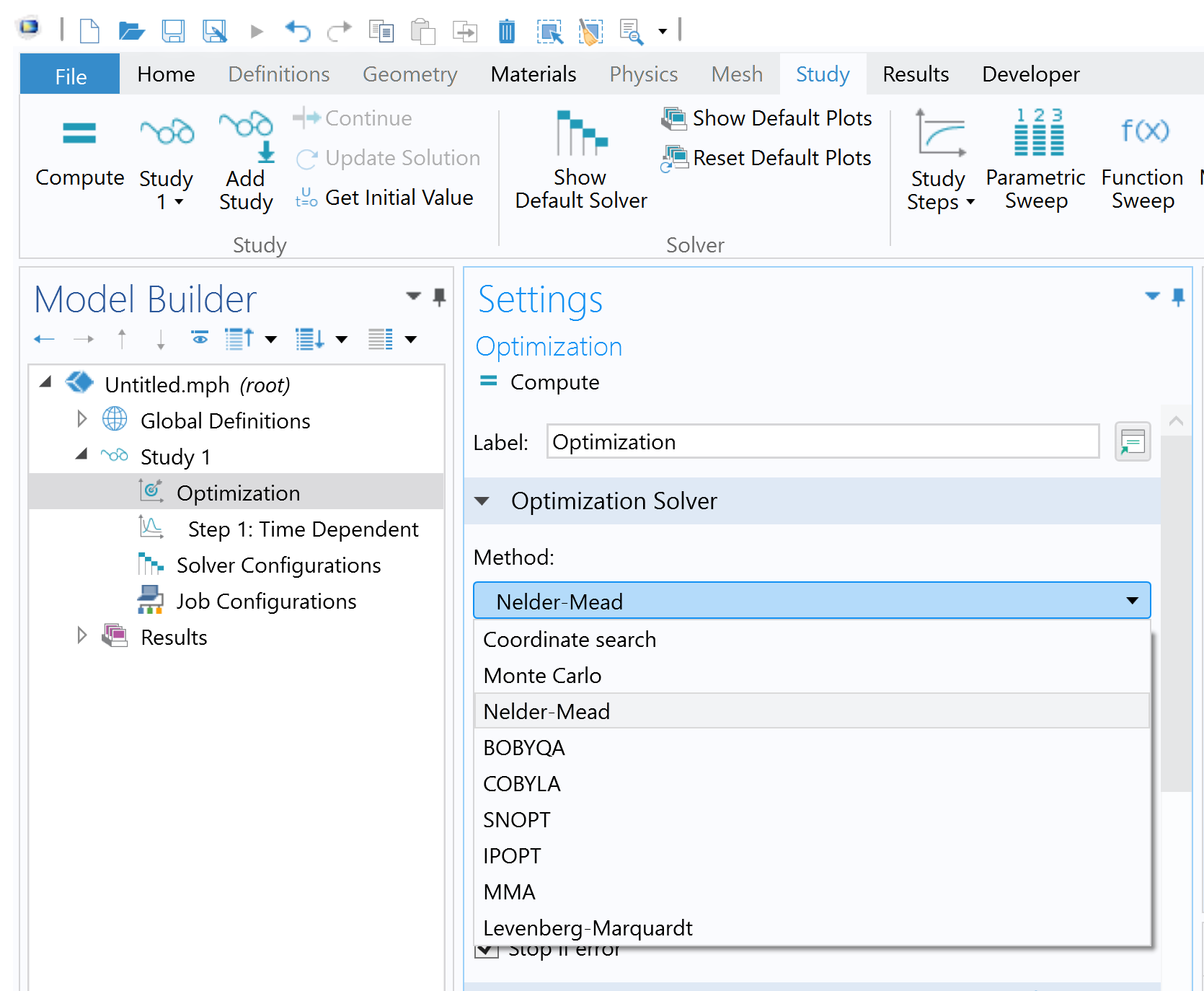This screenshot has width=1204, height=991.
Task: Click the pin icon on Model Builder panel
Action: coord(439,296)
